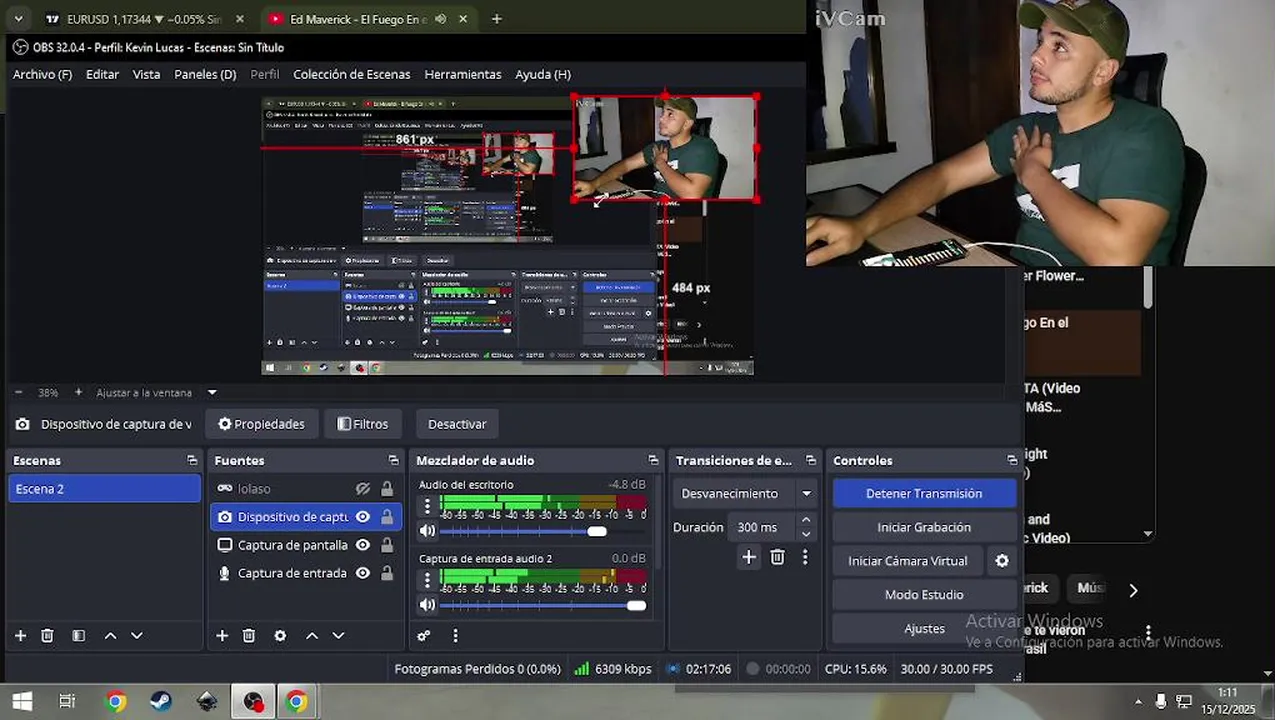The width and height of the screenshot is (1275, 720).
Task: Open Propiedades of selected source
Action: pyautogui.click(x=262, y=424)
